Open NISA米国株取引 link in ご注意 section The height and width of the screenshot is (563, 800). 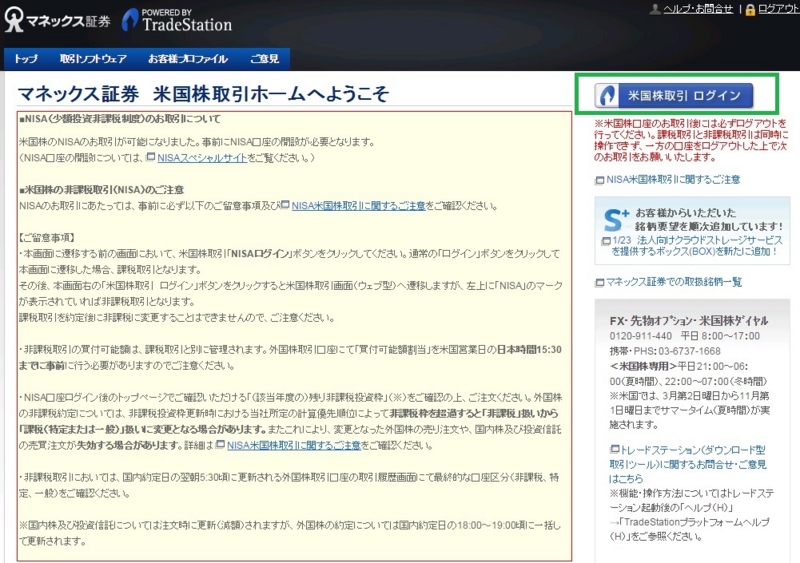tap(358, 206)
